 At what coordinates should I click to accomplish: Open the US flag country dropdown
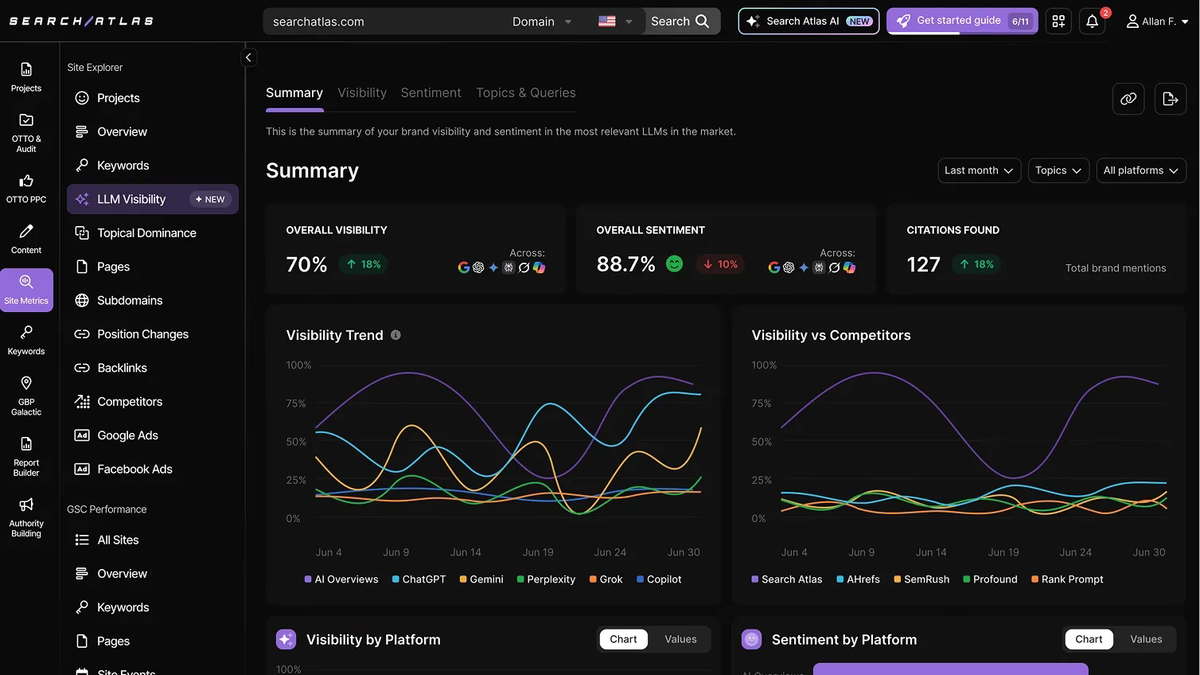click(616, 21)
